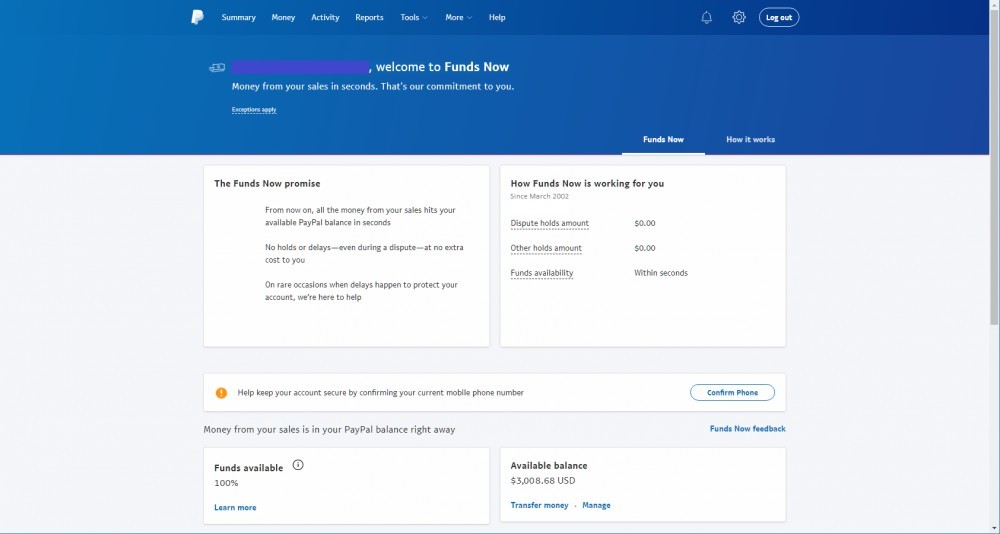
Task: Expand the Tools dropdown menu
Action: 414,17
